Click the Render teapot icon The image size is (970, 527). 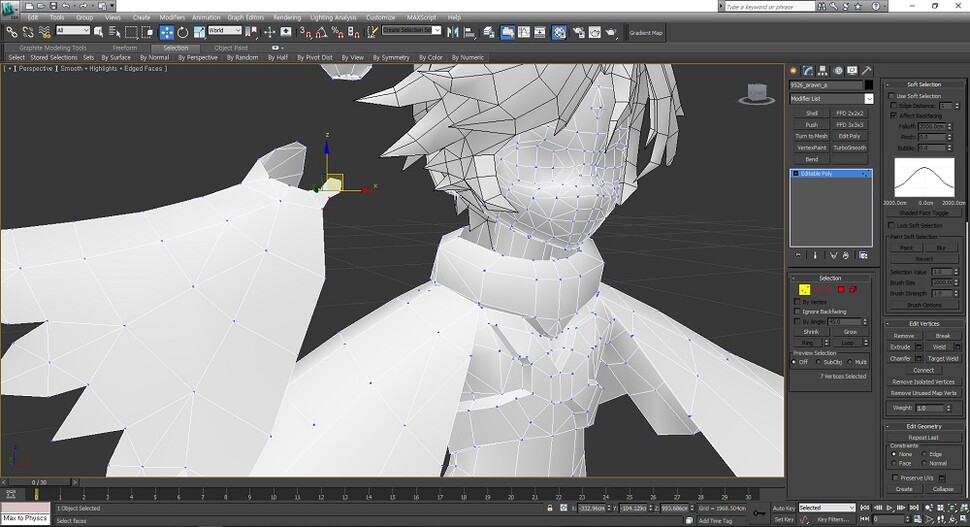[x=611, y=32]
